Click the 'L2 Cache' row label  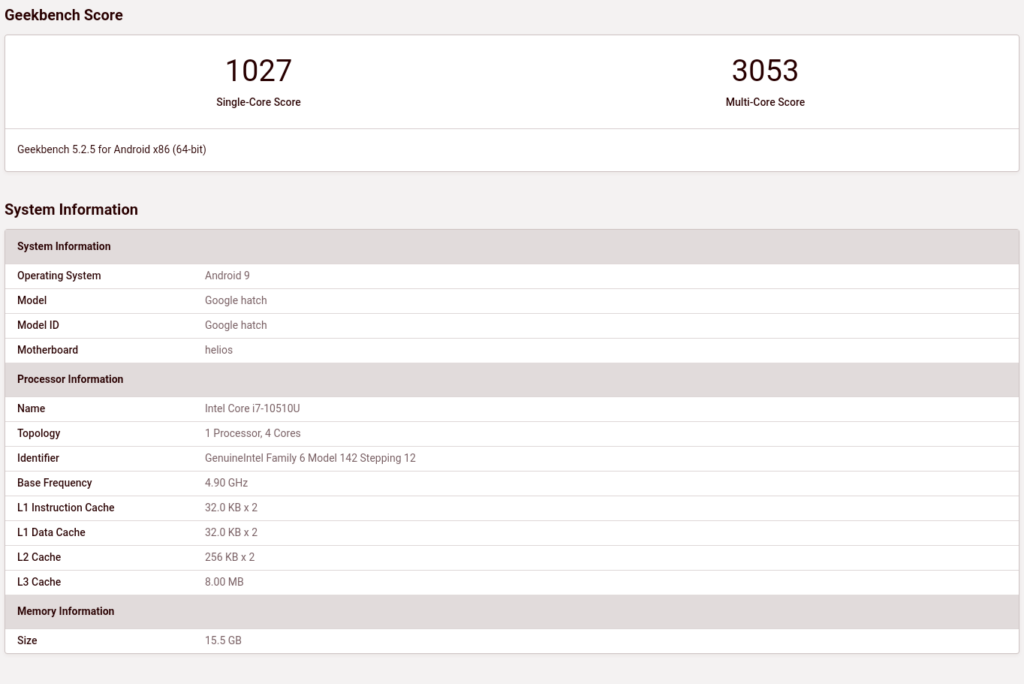[x=39, y=558]
